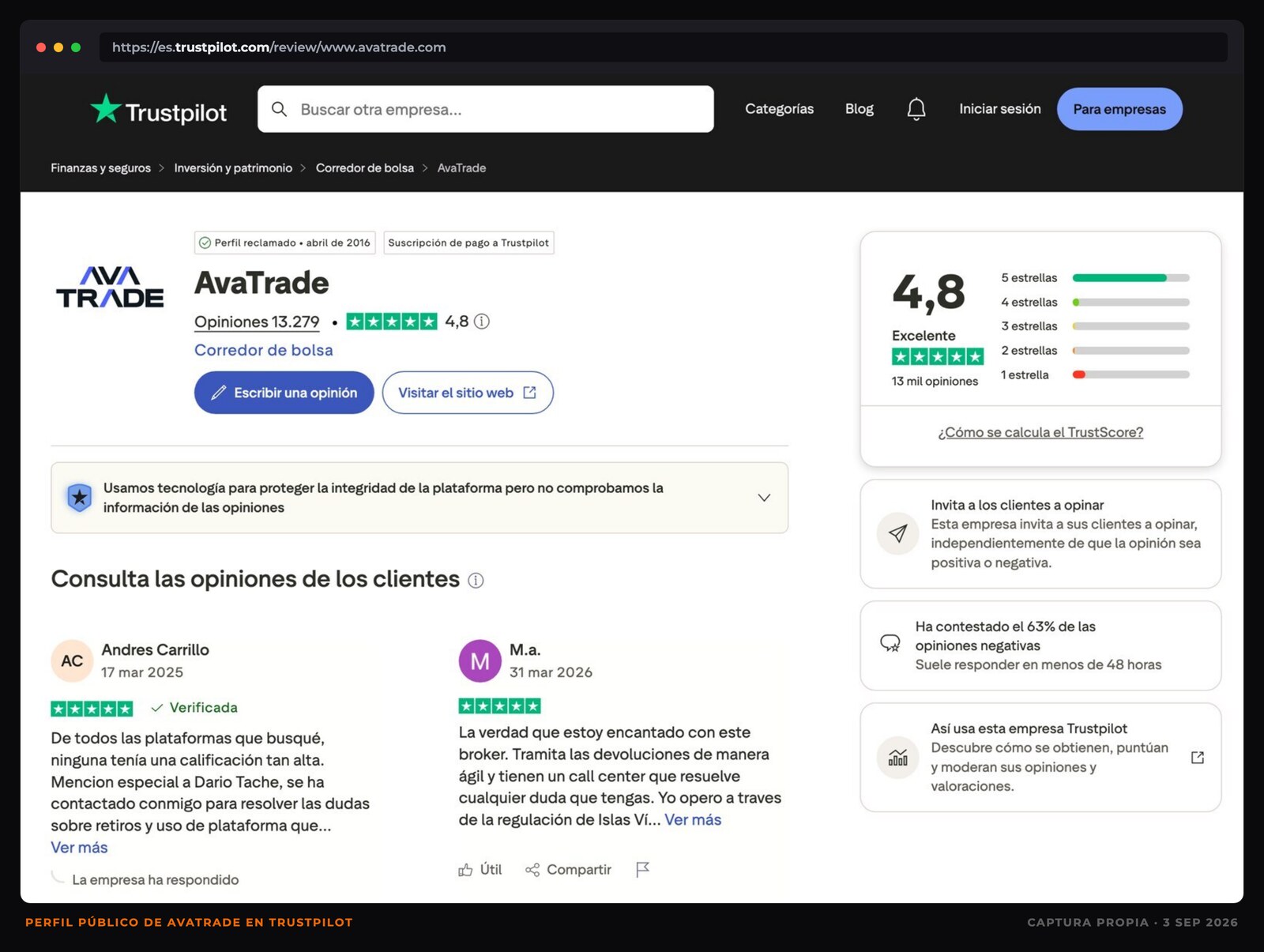This screenshot has height=952, width=1264.
Task: Click La empresa ha respondido text
Action: point(155,880)
